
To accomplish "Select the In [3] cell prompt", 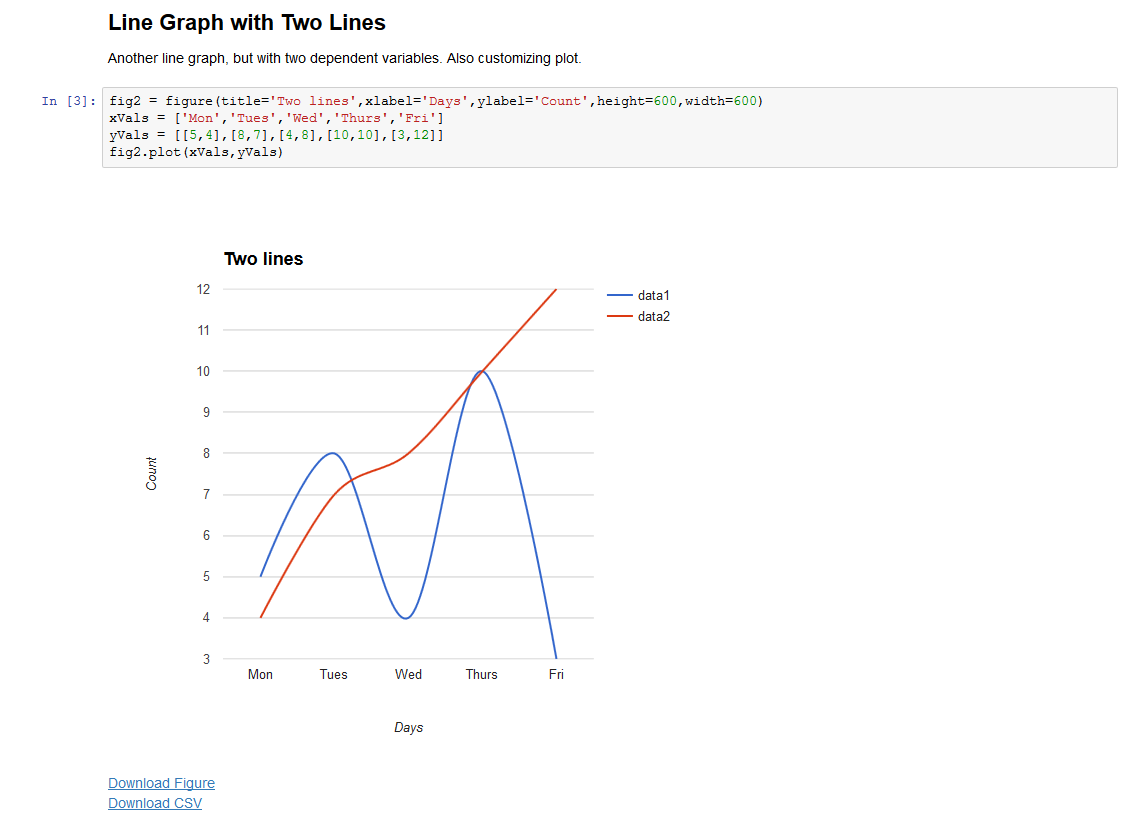I will coord(69,101).
